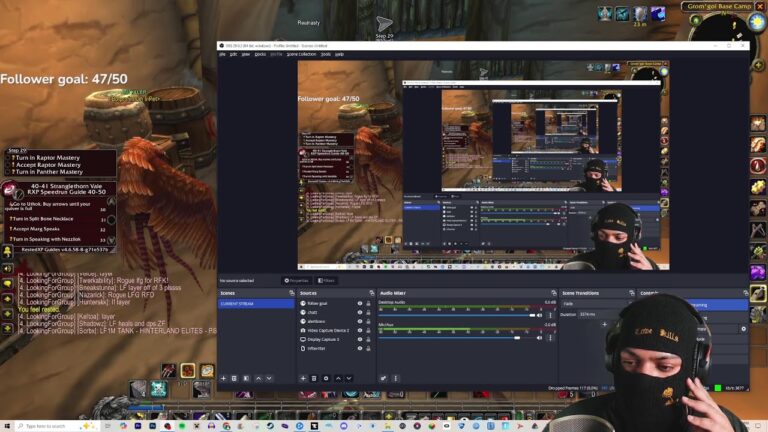Pop out the Scene Transitions dock
Image resolution: width=768 pixels, height=432 pixels.
pyautogui.click(x=631, y=293)
